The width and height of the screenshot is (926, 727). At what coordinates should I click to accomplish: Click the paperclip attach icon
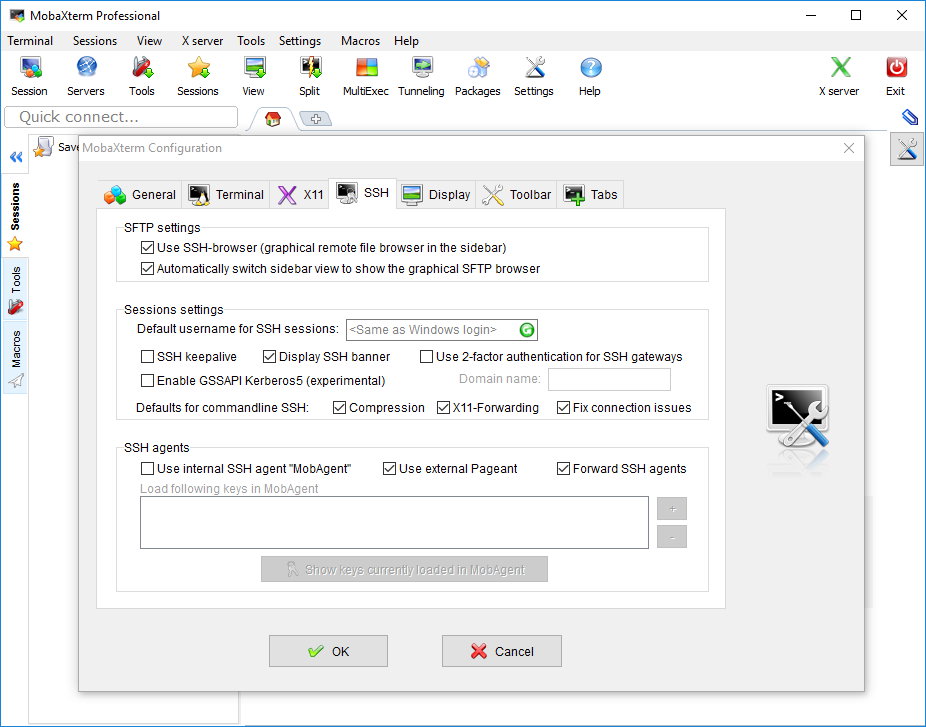click(x=909, y=117)
